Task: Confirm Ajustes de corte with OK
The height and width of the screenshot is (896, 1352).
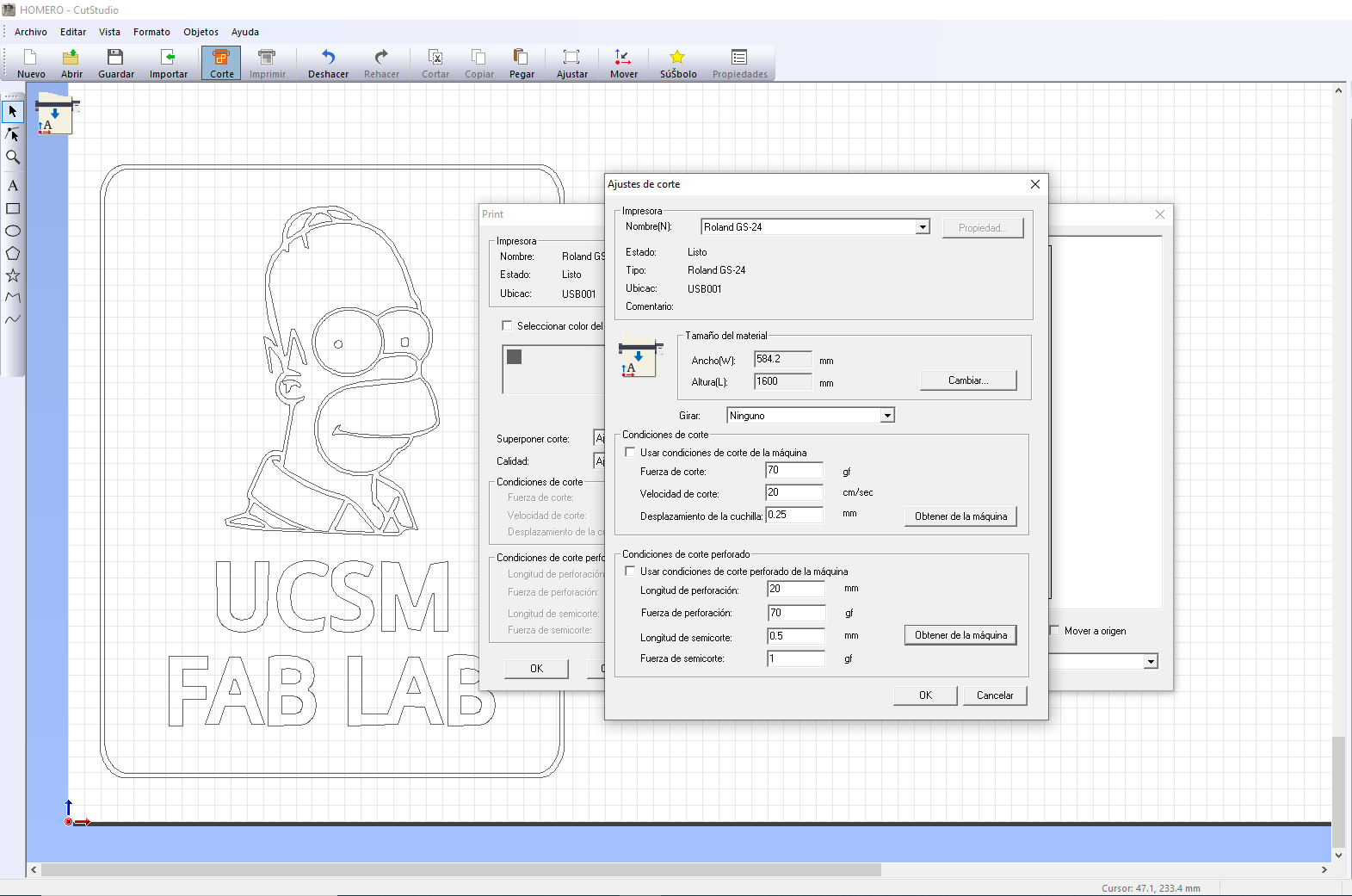Action: click(x=925, y=695)
